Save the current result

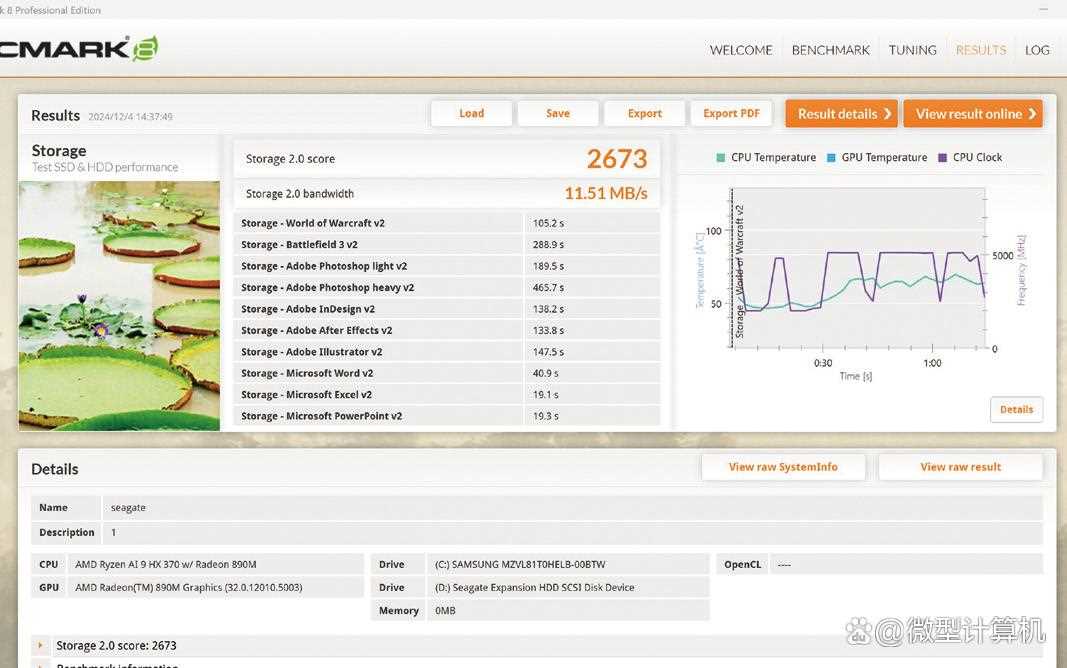pos(557,114)
